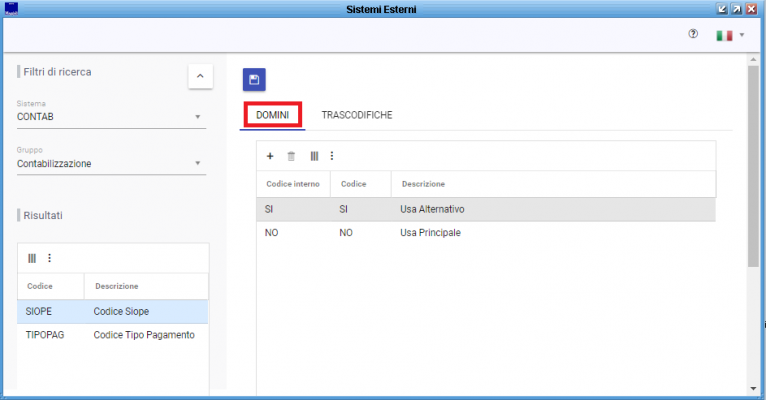This screenshot has width=766, height=400.
Task: Click the trash delete icon in domain table
Action: (x=291, y=156)
